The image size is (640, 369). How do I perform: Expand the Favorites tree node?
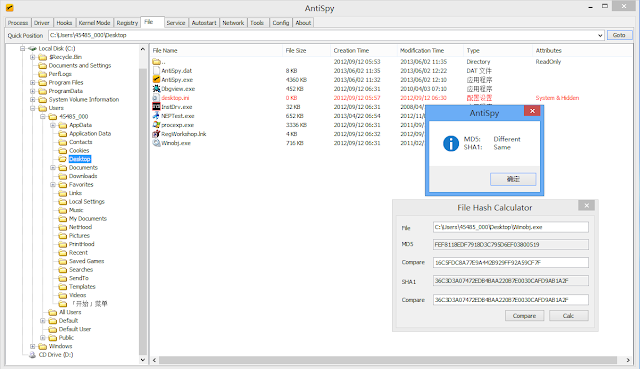(x=53, y=184)
